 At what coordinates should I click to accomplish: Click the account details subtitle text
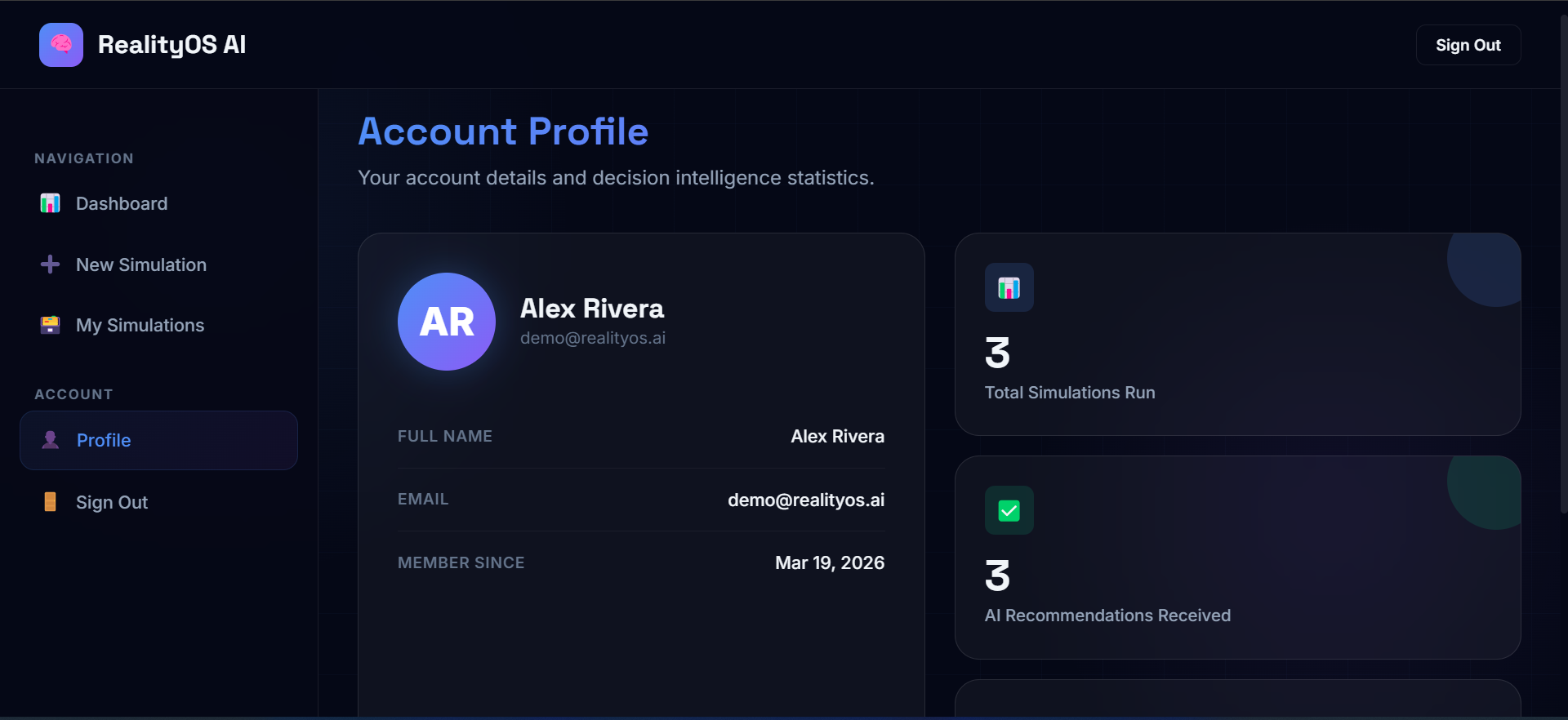pyautogui.click(x=616, y=177)
